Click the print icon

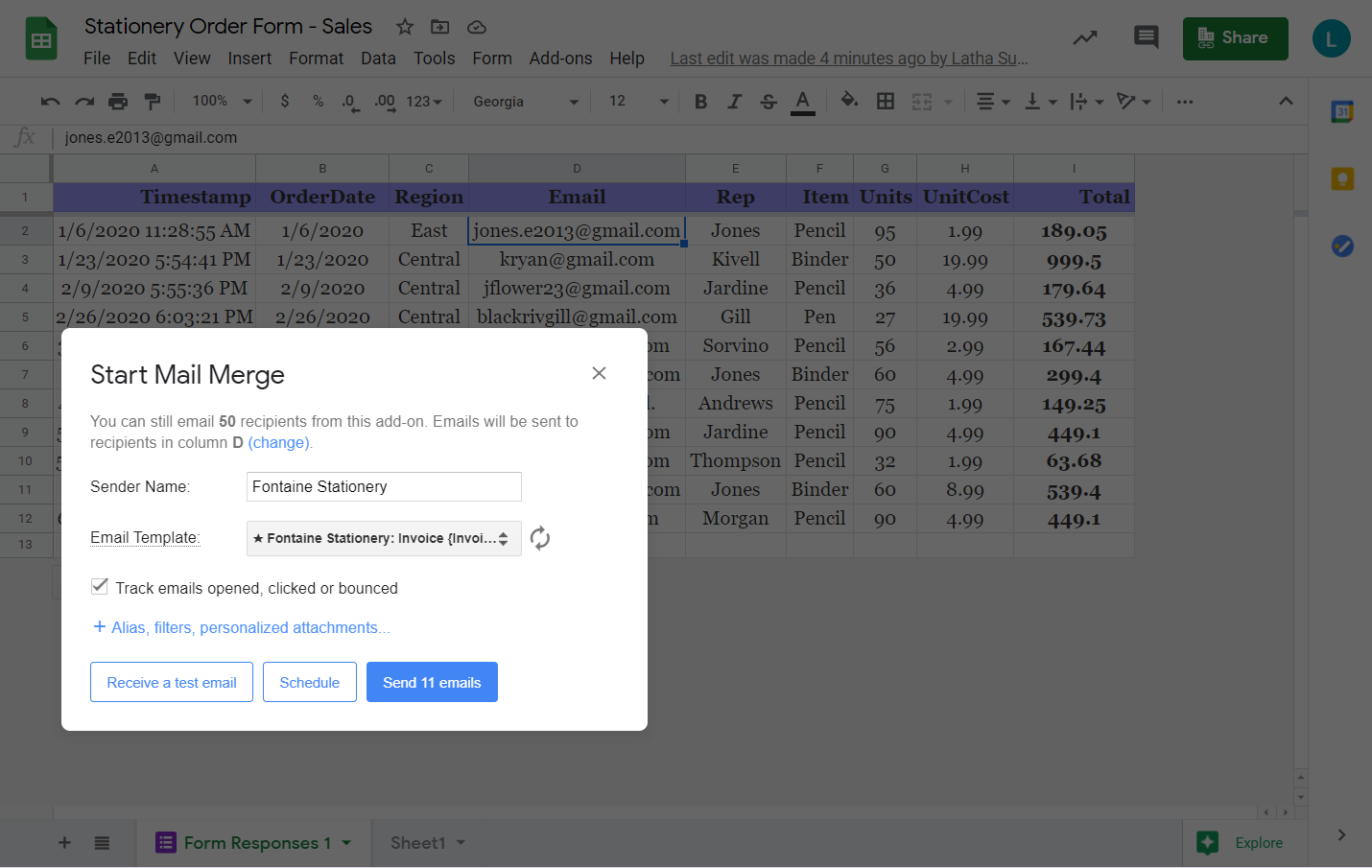click(118, 102)
